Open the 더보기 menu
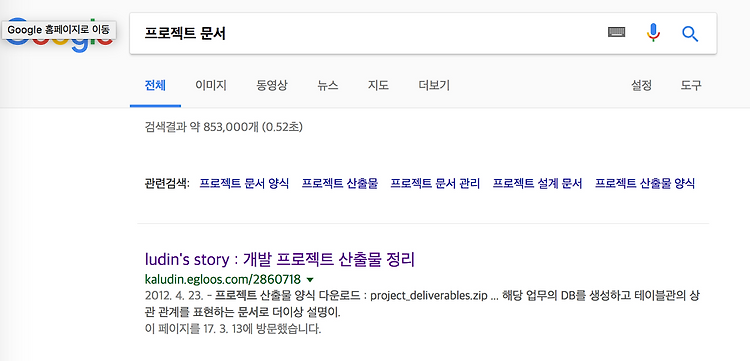 coord(434,86)
